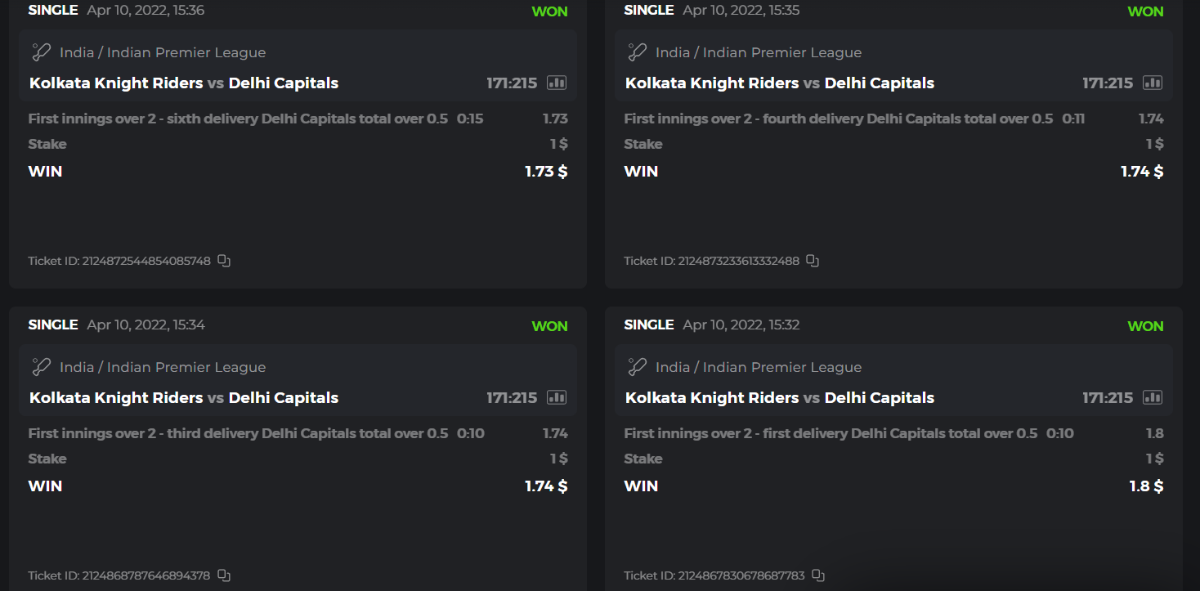
Task: Copy ticket ID ending in 332488
Action: (812, 261)
